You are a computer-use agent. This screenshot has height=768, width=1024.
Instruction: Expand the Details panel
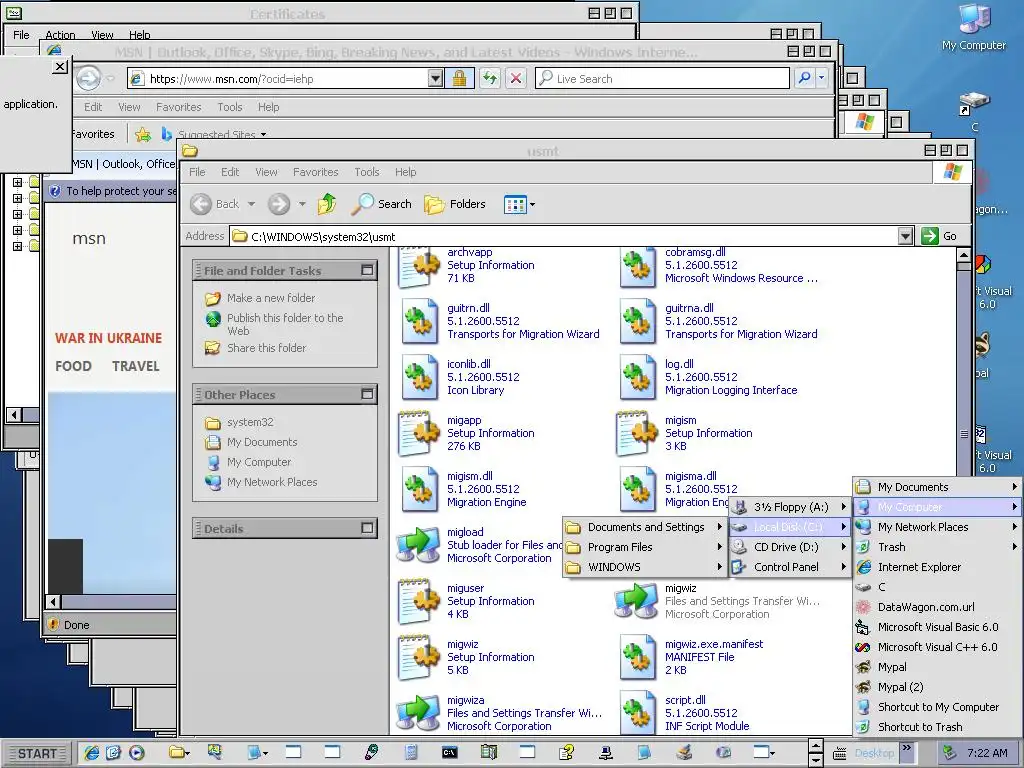[367, 528]
